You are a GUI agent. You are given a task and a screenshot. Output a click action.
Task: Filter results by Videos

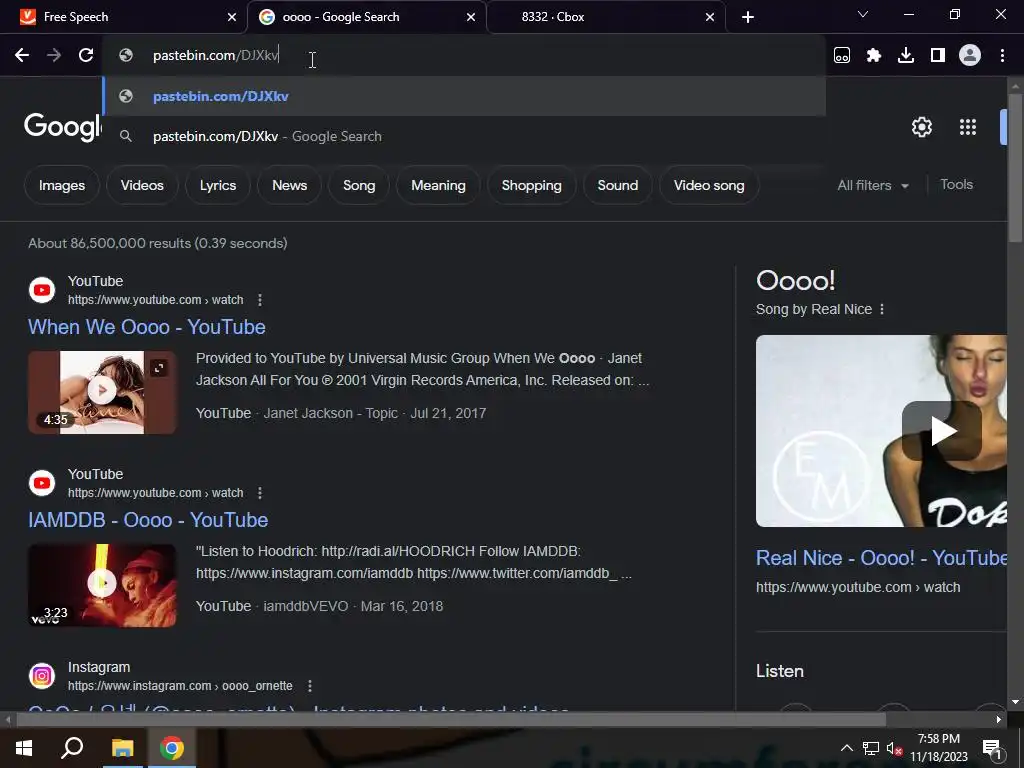[142, 185]
